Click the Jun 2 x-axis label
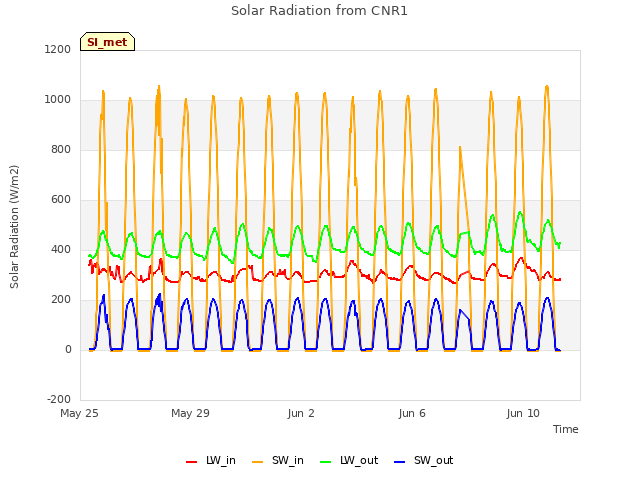The width and height of the screenshot is (640, 480). pos(301,413)
